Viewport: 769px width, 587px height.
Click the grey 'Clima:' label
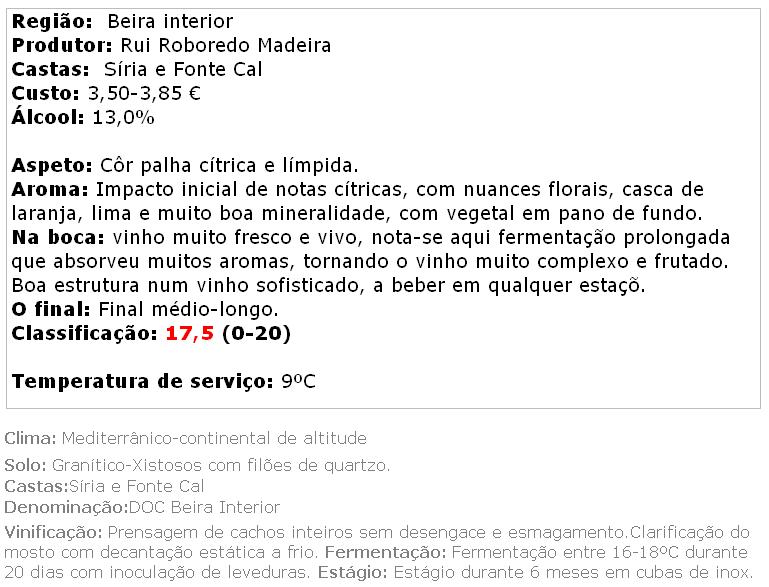coord(31,438)
